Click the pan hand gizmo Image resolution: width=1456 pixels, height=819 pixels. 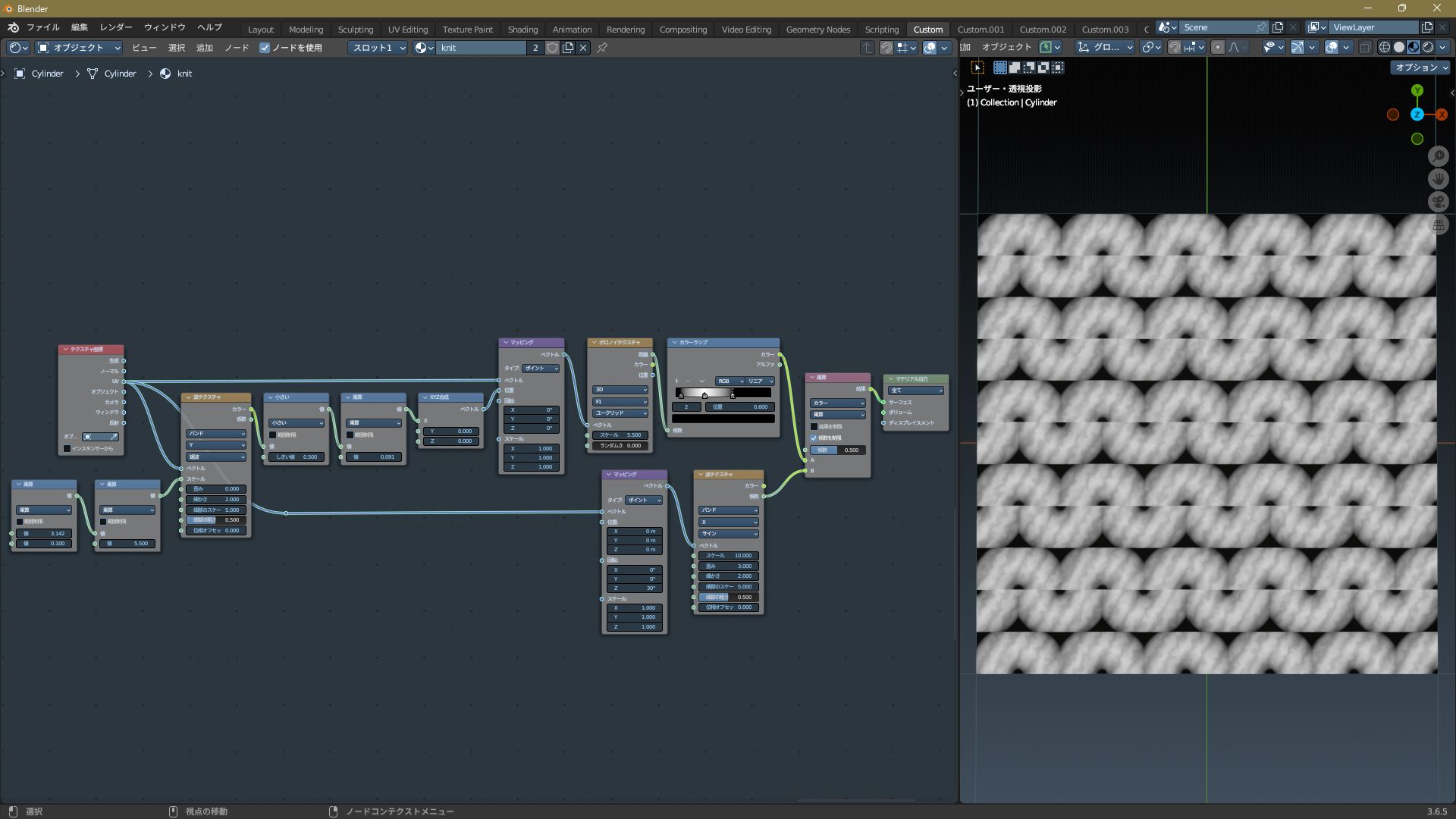1438,179
